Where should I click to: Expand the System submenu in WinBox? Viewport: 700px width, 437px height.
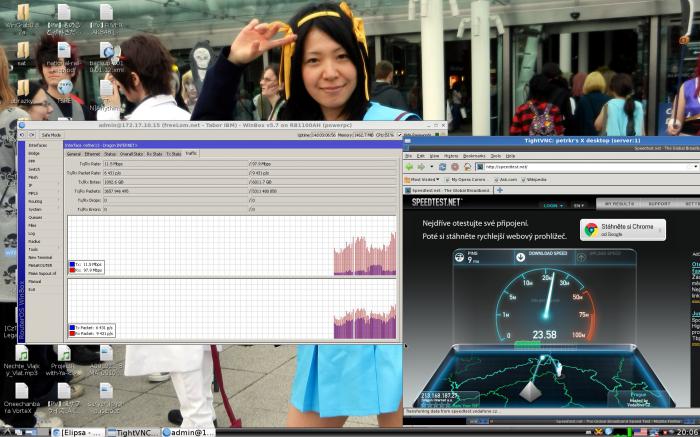(35, 209)
